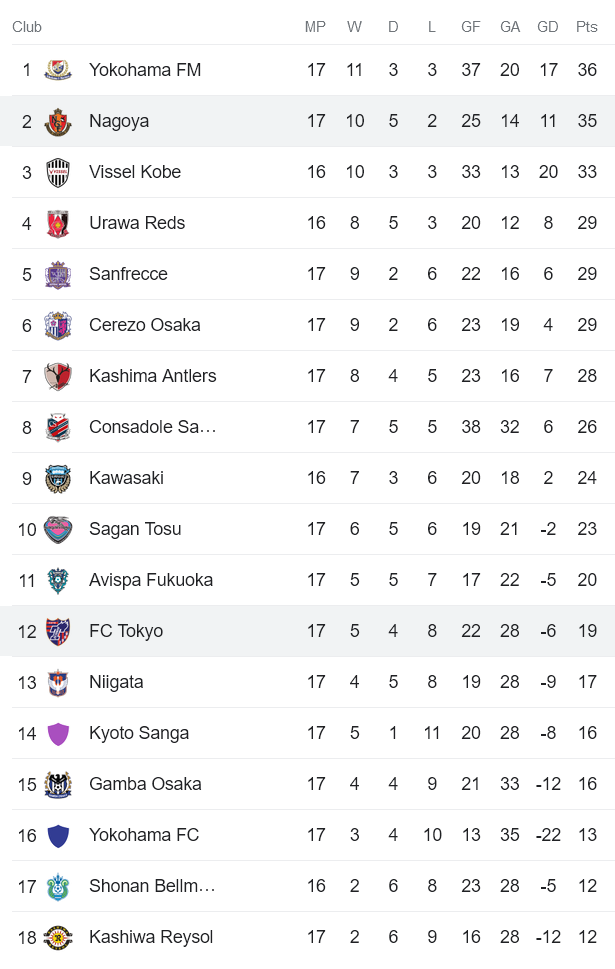Sort table by GD column header

(x=548, y=27)
